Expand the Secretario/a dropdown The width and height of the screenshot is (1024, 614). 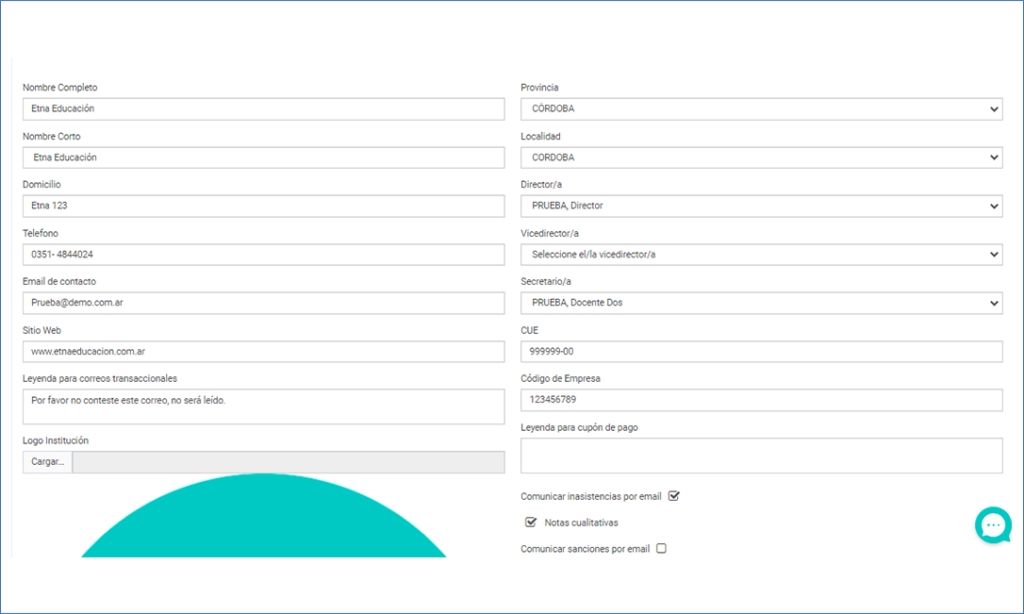point(761,303)
